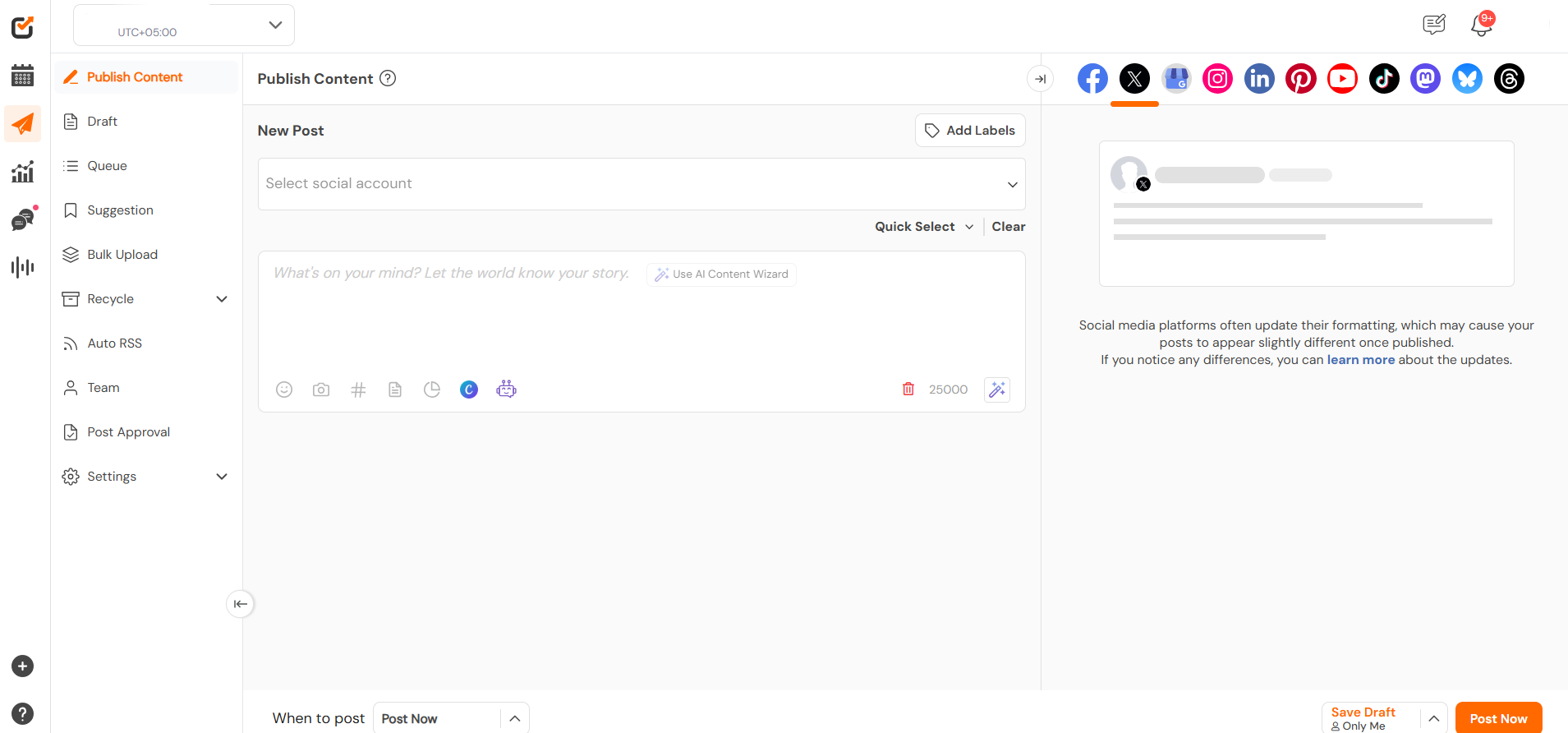This screenshot has height=733, width=1568.
Task: Click the pie chart icon in composer
Action: point(432,390)
